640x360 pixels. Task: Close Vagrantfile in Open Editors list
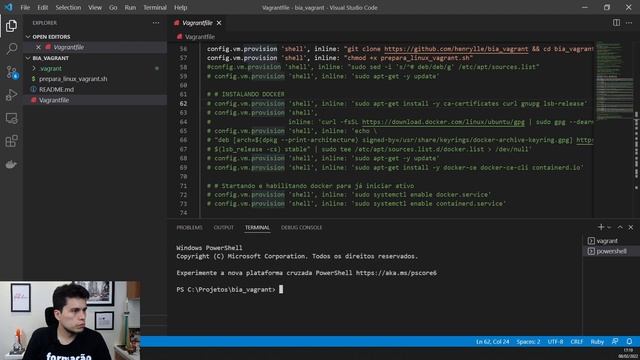click(38, 47)
